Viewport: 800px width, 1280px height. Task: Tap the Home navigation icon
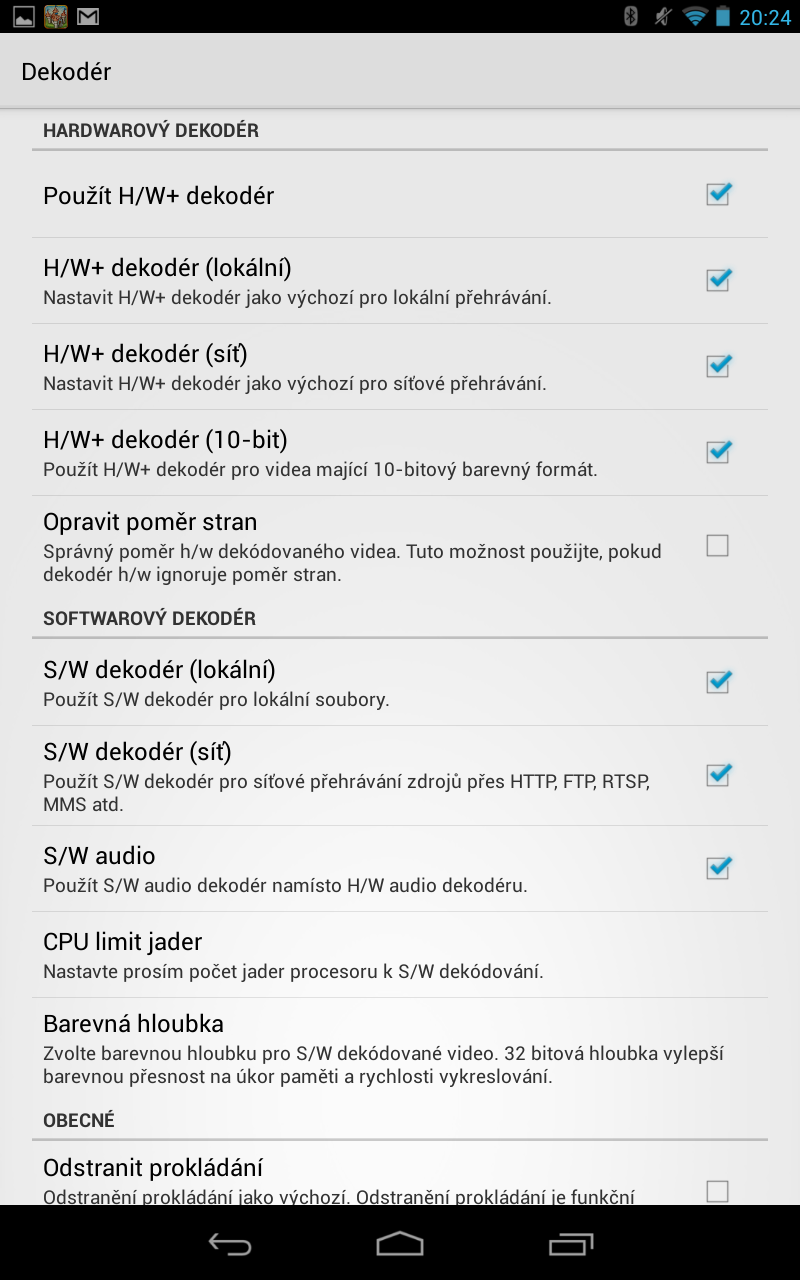point(400,1243)
